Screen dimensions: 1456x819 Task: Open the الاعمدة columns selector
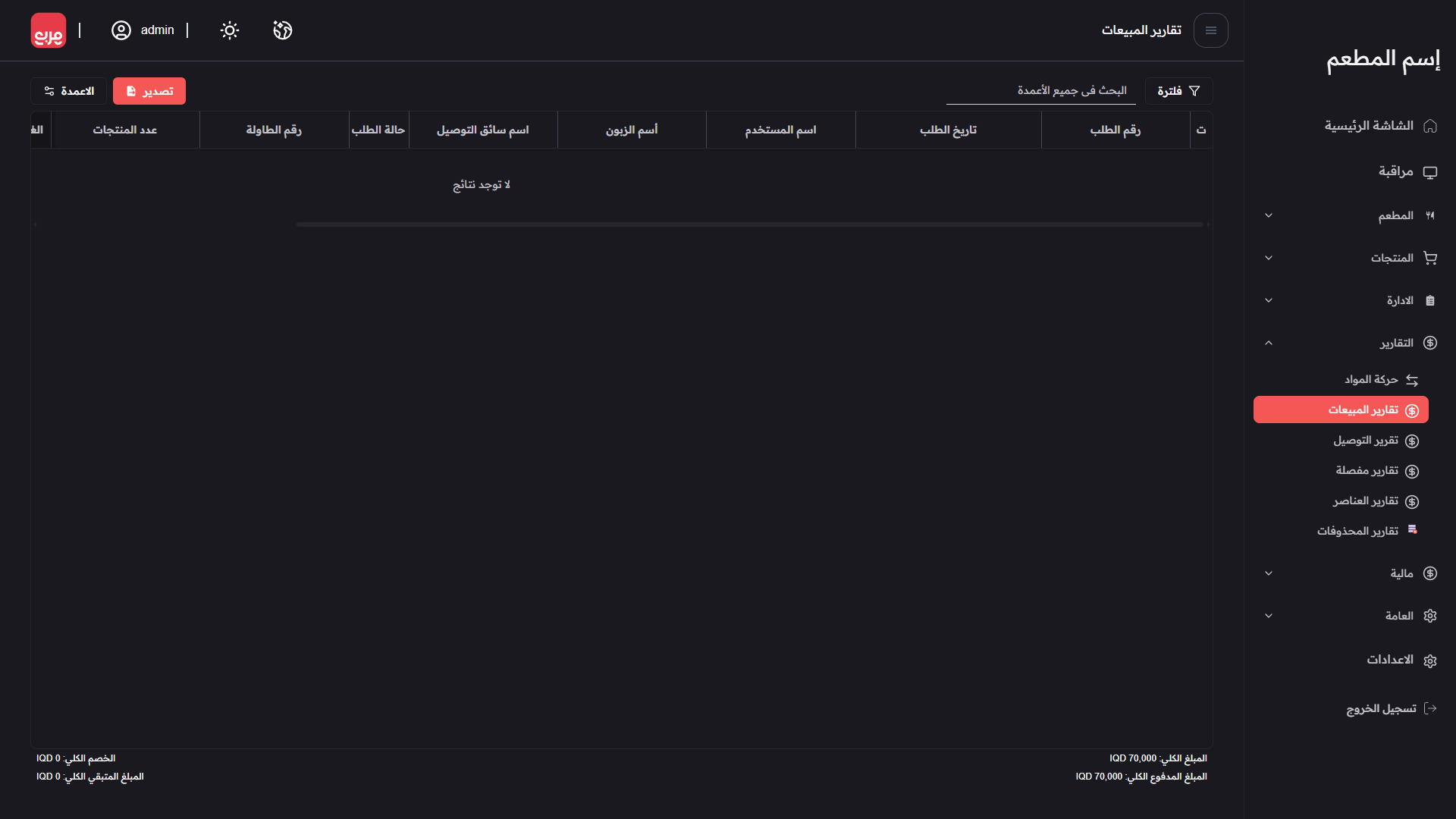pyautogui.click(x=69, y=91)
